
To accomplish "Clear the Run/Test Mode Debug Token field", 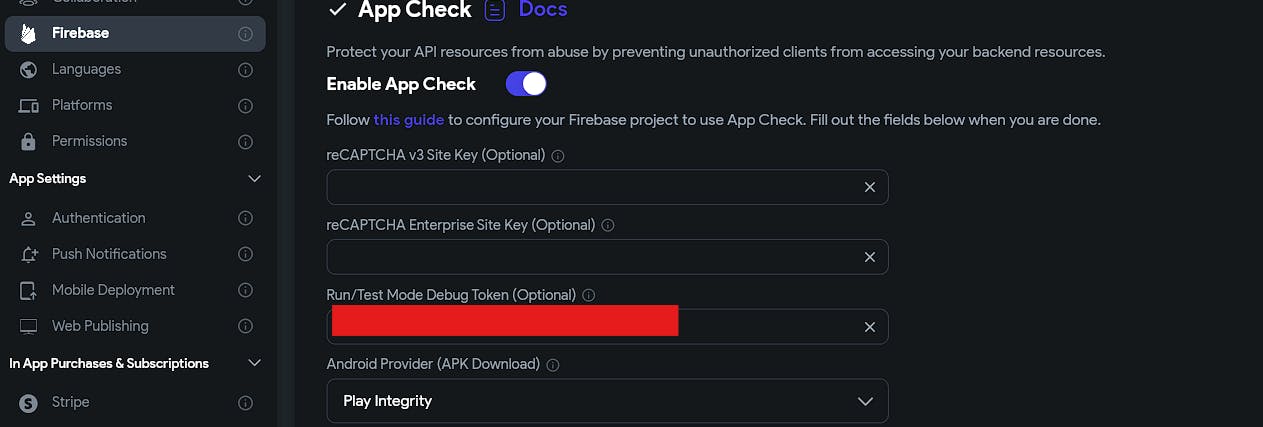I will point(869,327).
